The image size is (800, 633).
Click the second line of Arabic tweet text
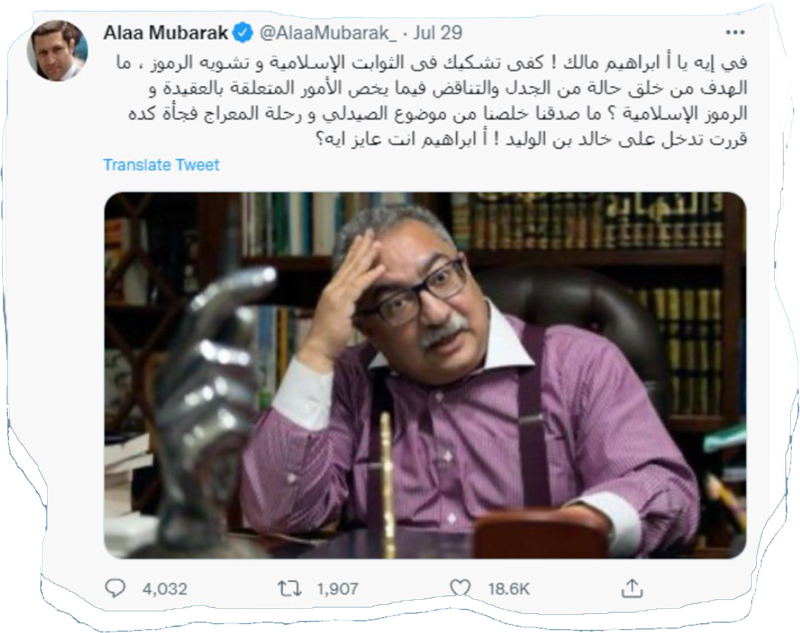(448, 89)
